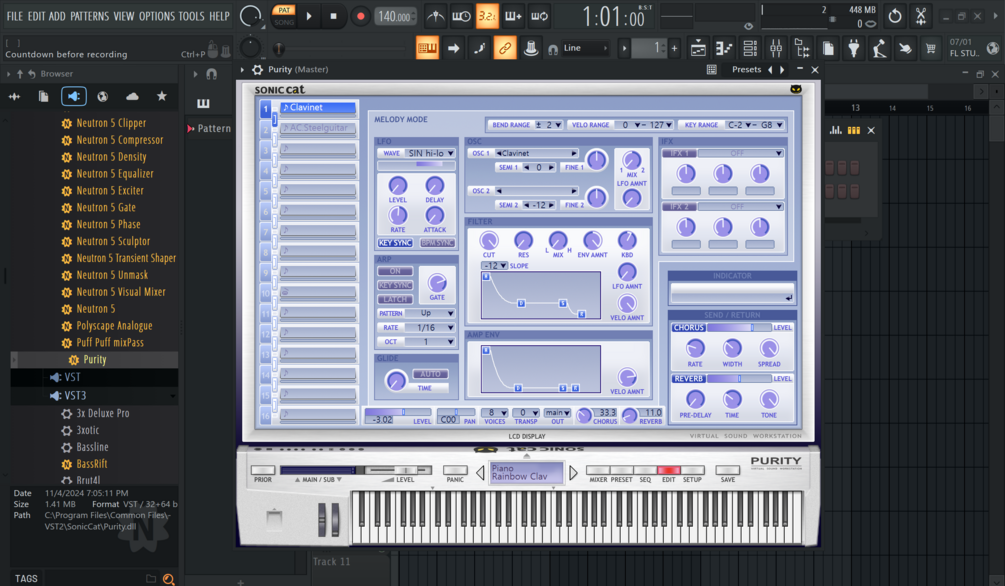
Task: Toggle the Purity EDIT button
Action: [668, 471]
